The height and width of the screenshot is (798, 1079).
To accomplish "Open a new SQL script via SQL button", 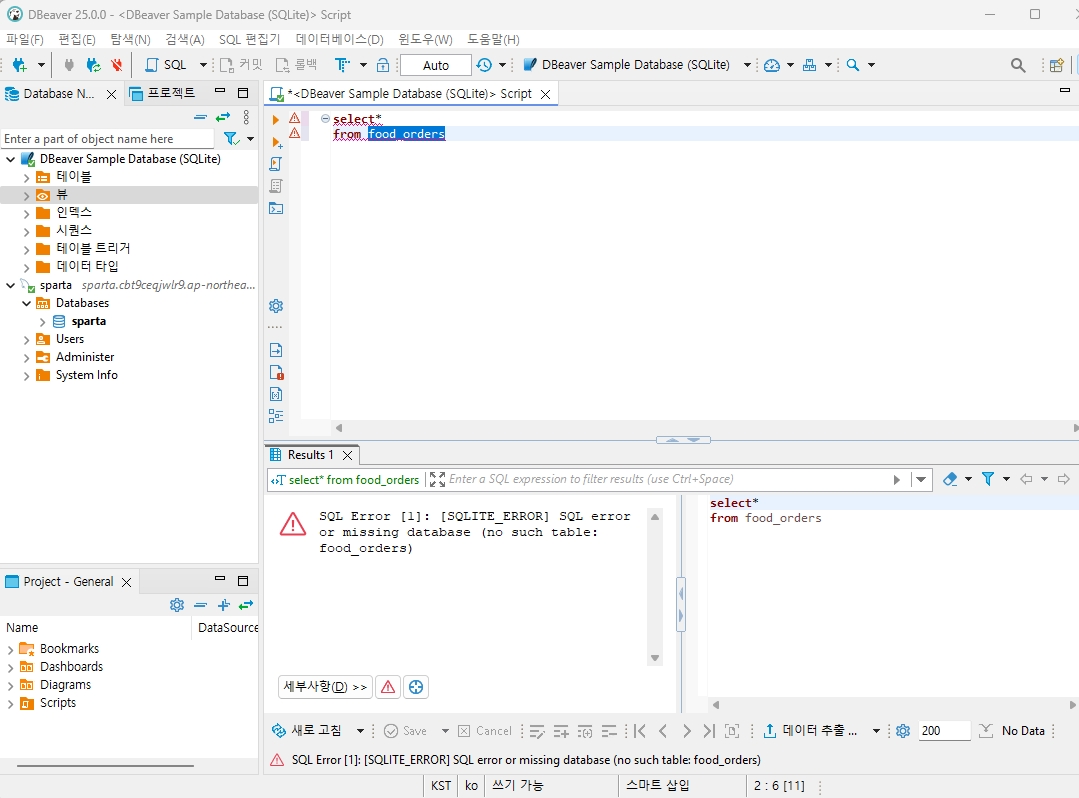I will [166, 65].
